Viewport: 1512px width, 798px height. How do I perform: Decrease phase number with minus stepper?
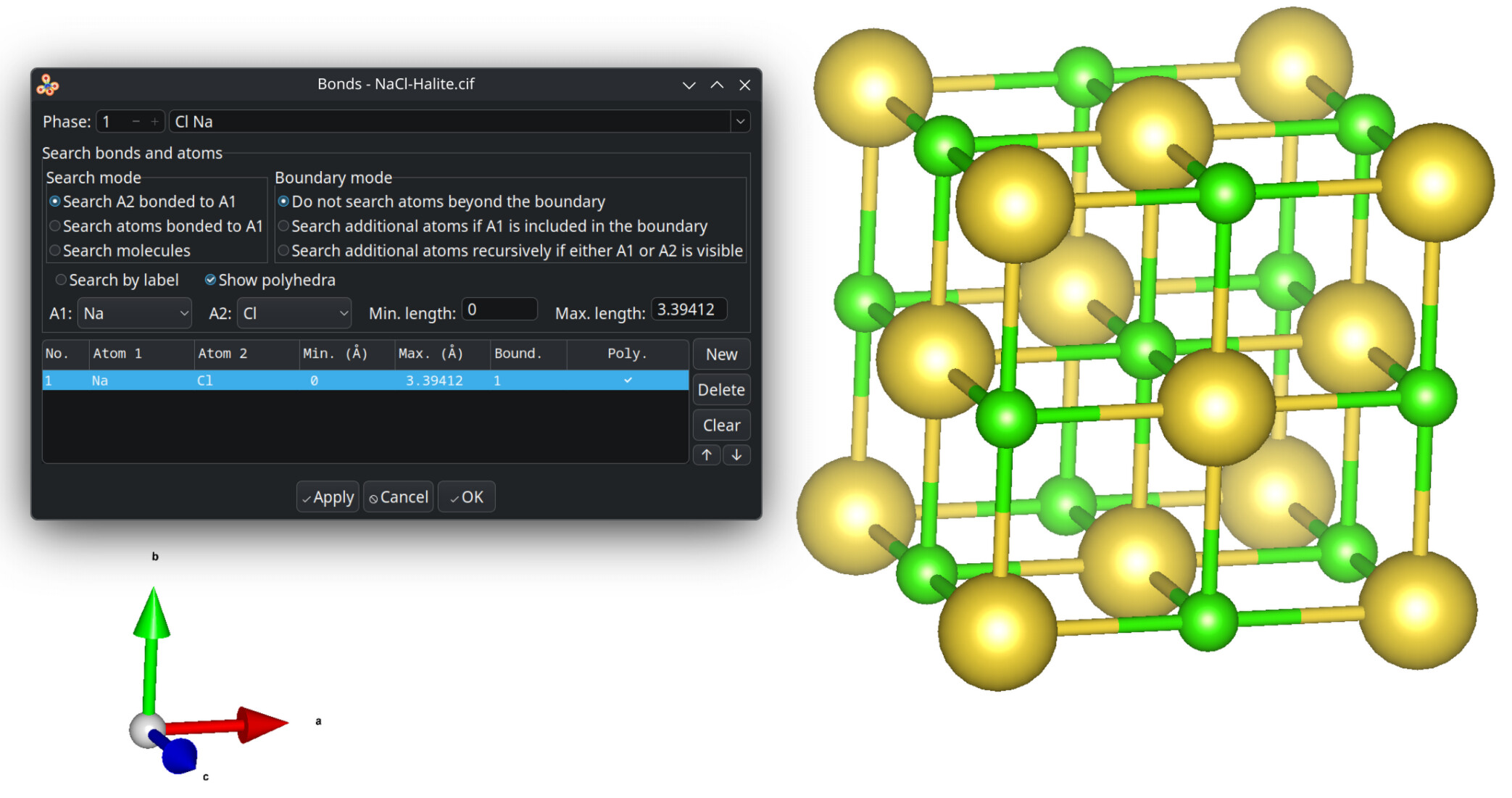coord(136,122)
